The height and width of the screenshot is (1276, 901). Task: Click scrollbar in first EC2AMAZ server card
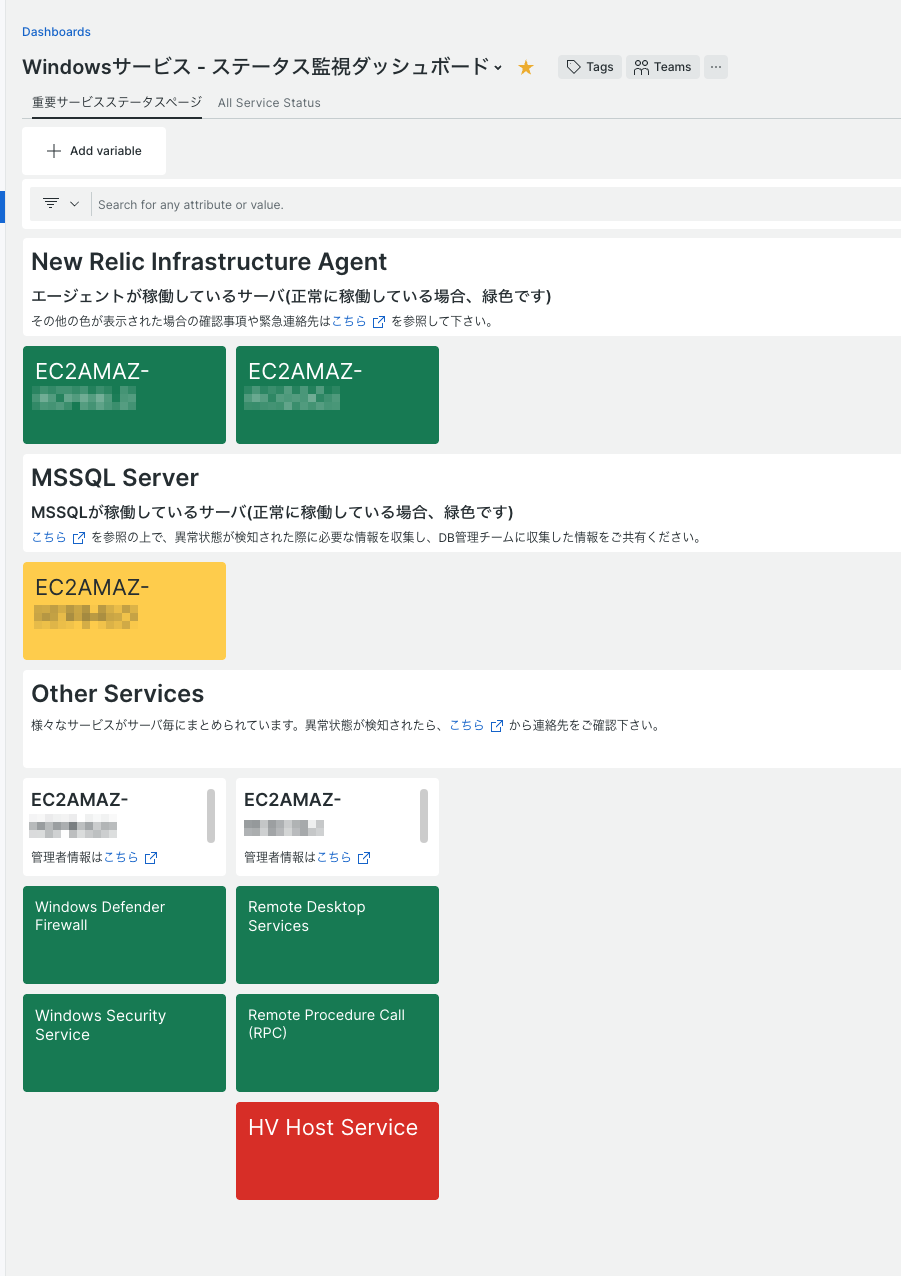coord(211,815)
